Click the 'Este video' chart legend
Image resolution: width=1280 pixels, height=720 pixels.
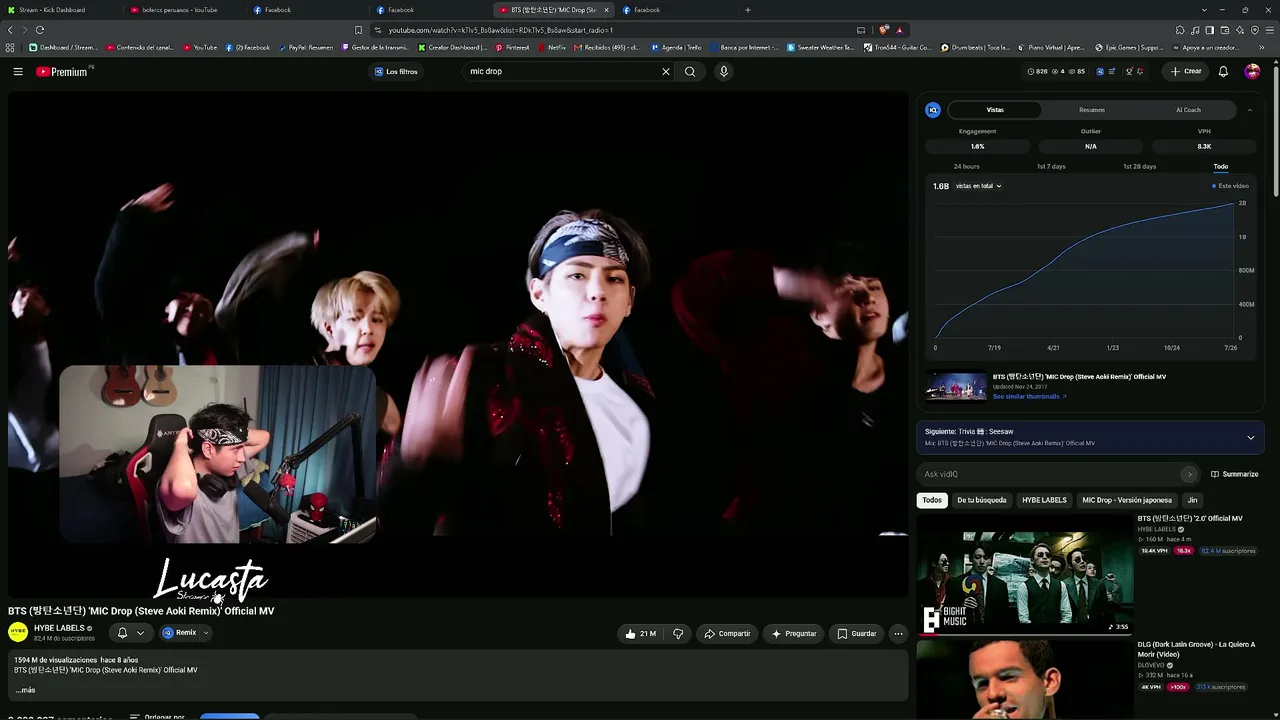tap(1231, 186)
